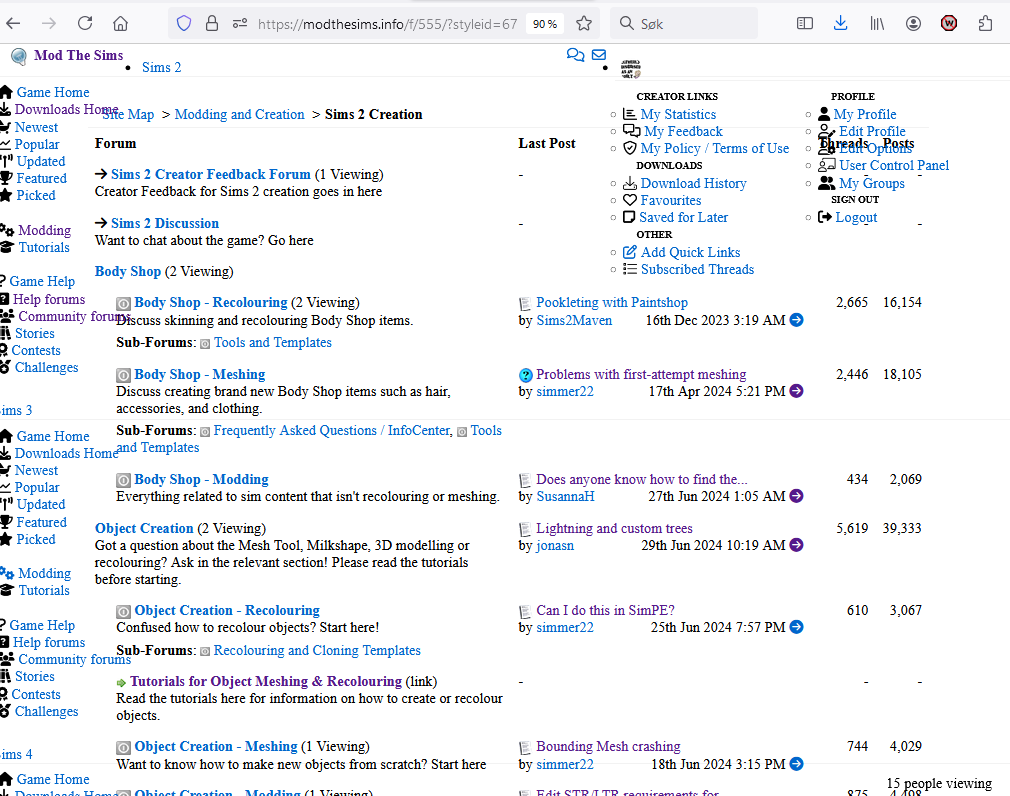Image resolution: width=1010 pixels, height=796 pixels.
Task: Click the tracking protection shield icon
Action: 183,23
